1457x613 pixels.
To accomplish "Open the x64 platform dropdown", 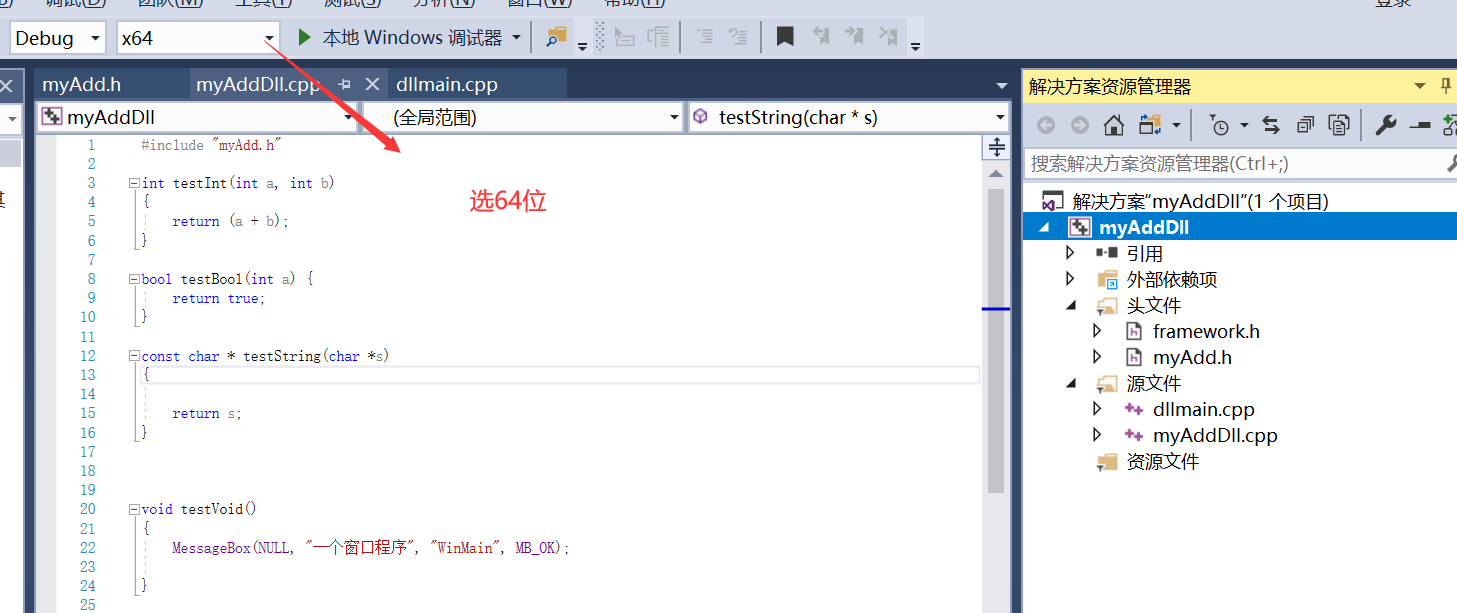I will point(267,37).
